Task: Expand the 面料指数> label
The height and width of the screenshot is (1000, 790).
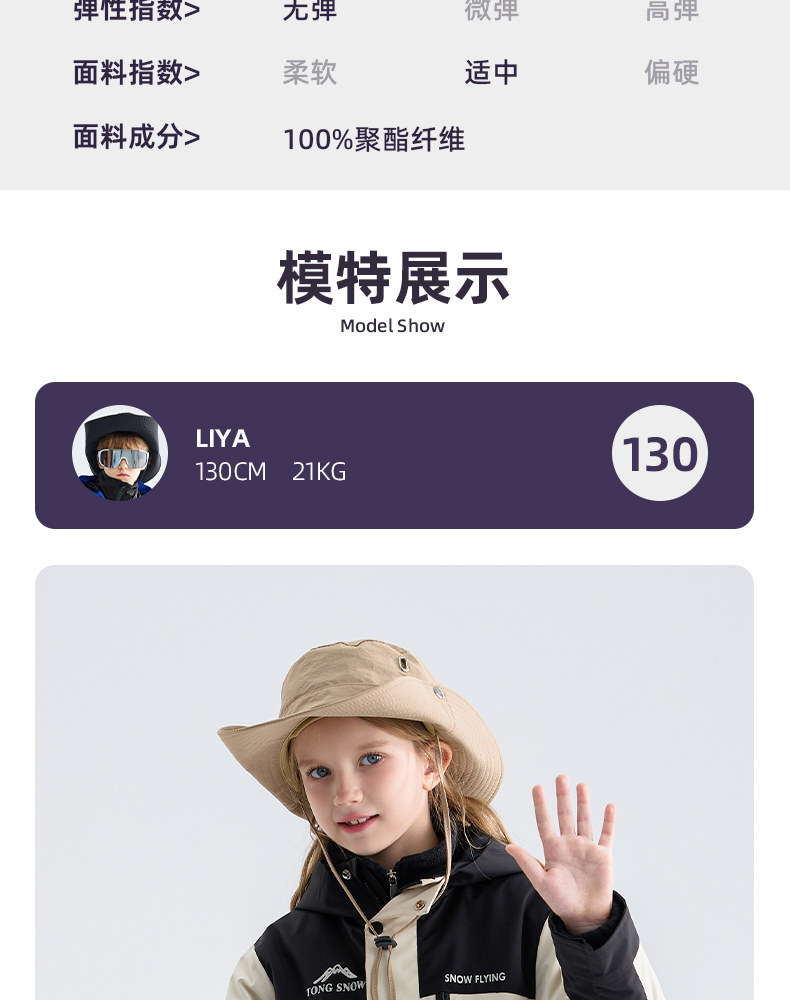Action: (x=137, y=73)
